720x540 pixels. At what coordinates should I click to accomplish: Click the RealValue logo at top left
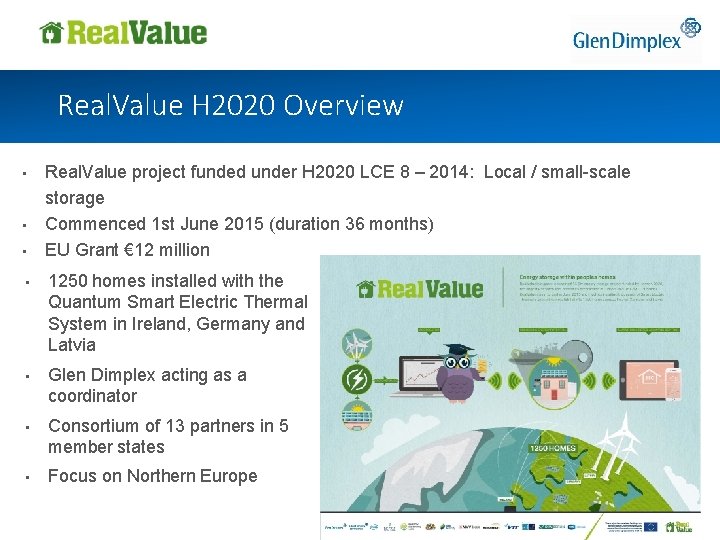123,33
